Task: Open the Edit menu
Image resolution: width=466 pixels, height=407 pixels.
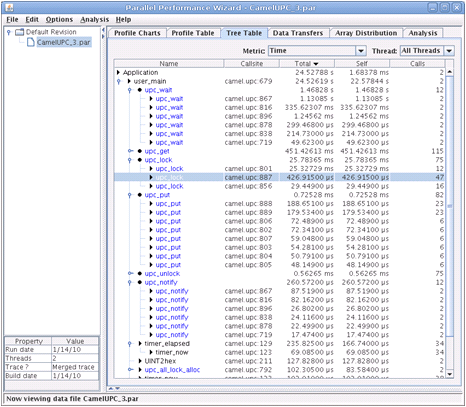Action: (x=32, y=20)
